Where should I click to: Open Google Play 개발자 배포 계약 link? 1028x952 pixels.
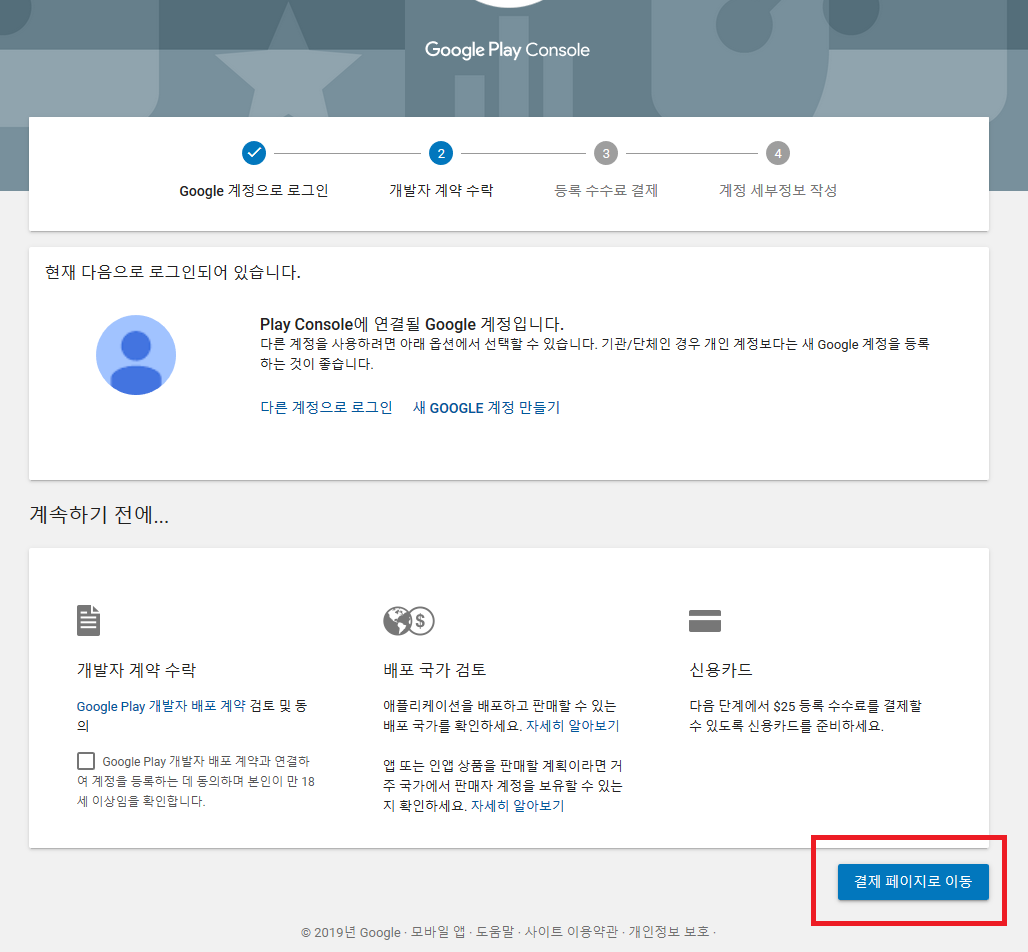click(161, 706)
